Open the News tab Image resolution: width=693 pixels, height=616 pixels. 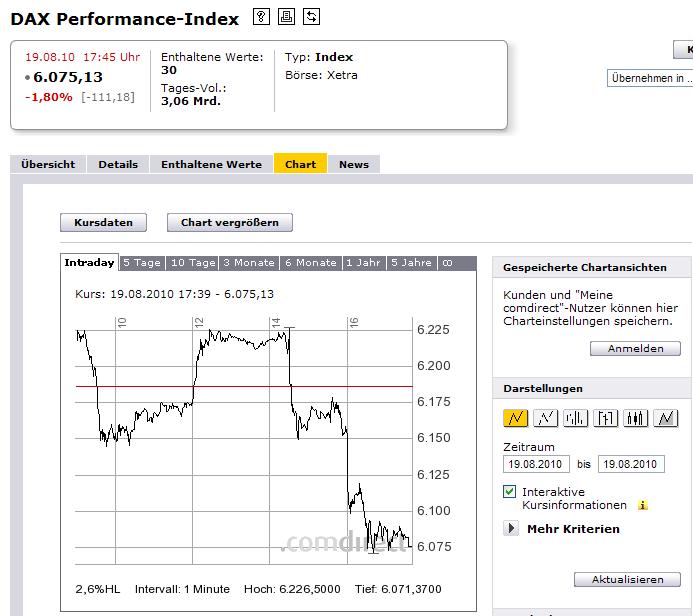tap(354, 164)
